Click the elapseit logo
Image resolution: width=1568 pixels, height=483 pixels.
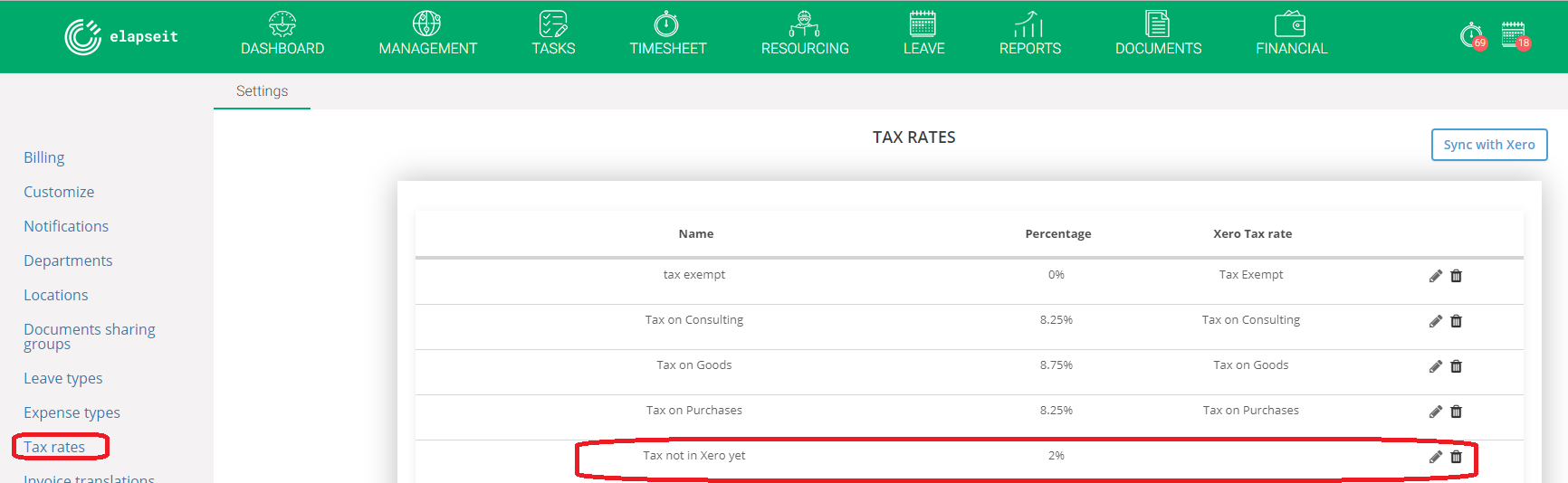[121, 37]
